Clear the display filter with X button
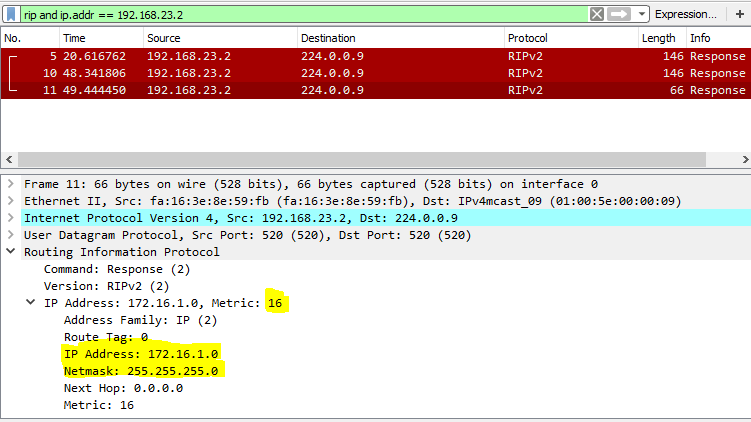This screenshot has height=422, width=751. pos(597,14)
